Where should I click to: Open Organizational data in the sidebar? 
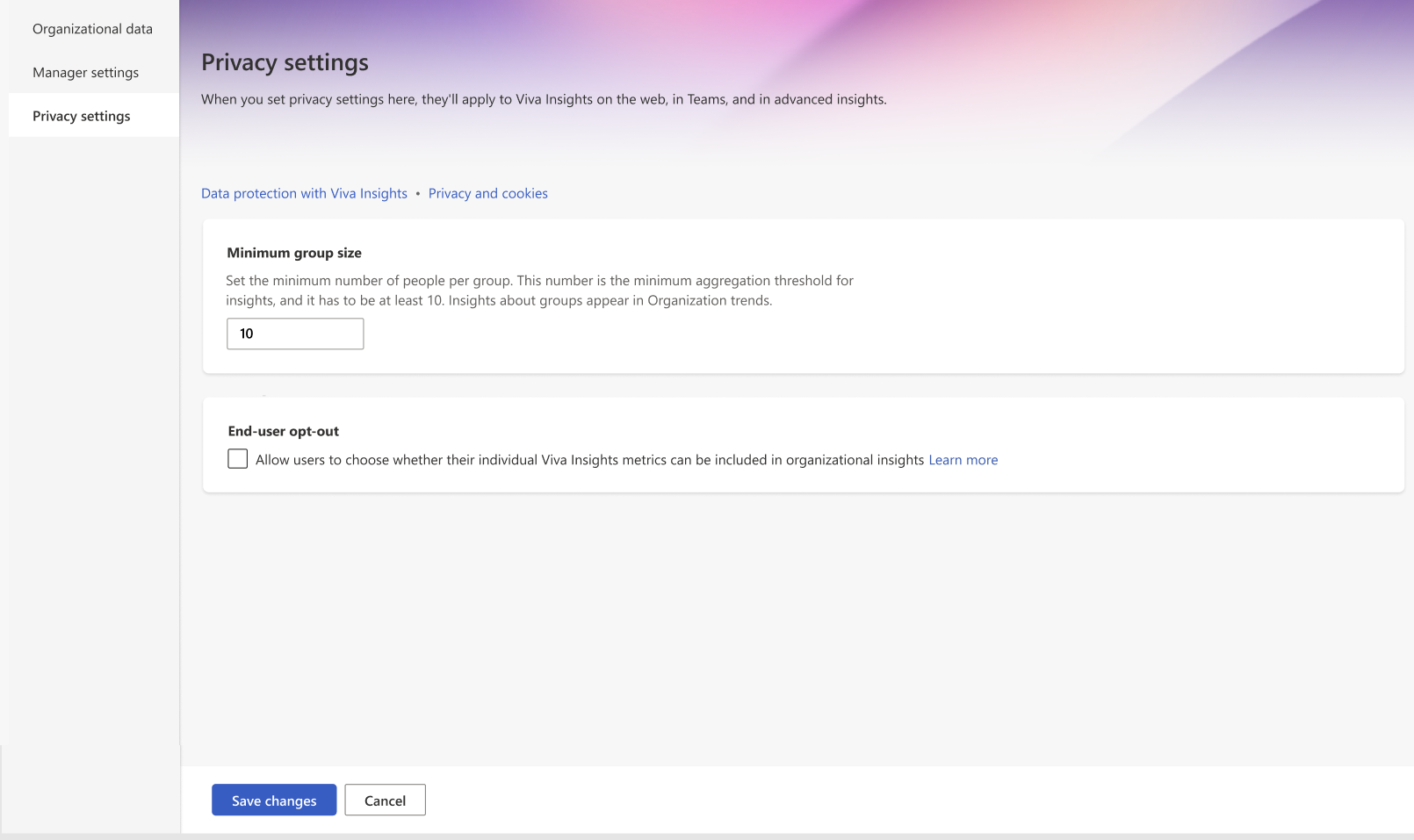click(92, 29)
